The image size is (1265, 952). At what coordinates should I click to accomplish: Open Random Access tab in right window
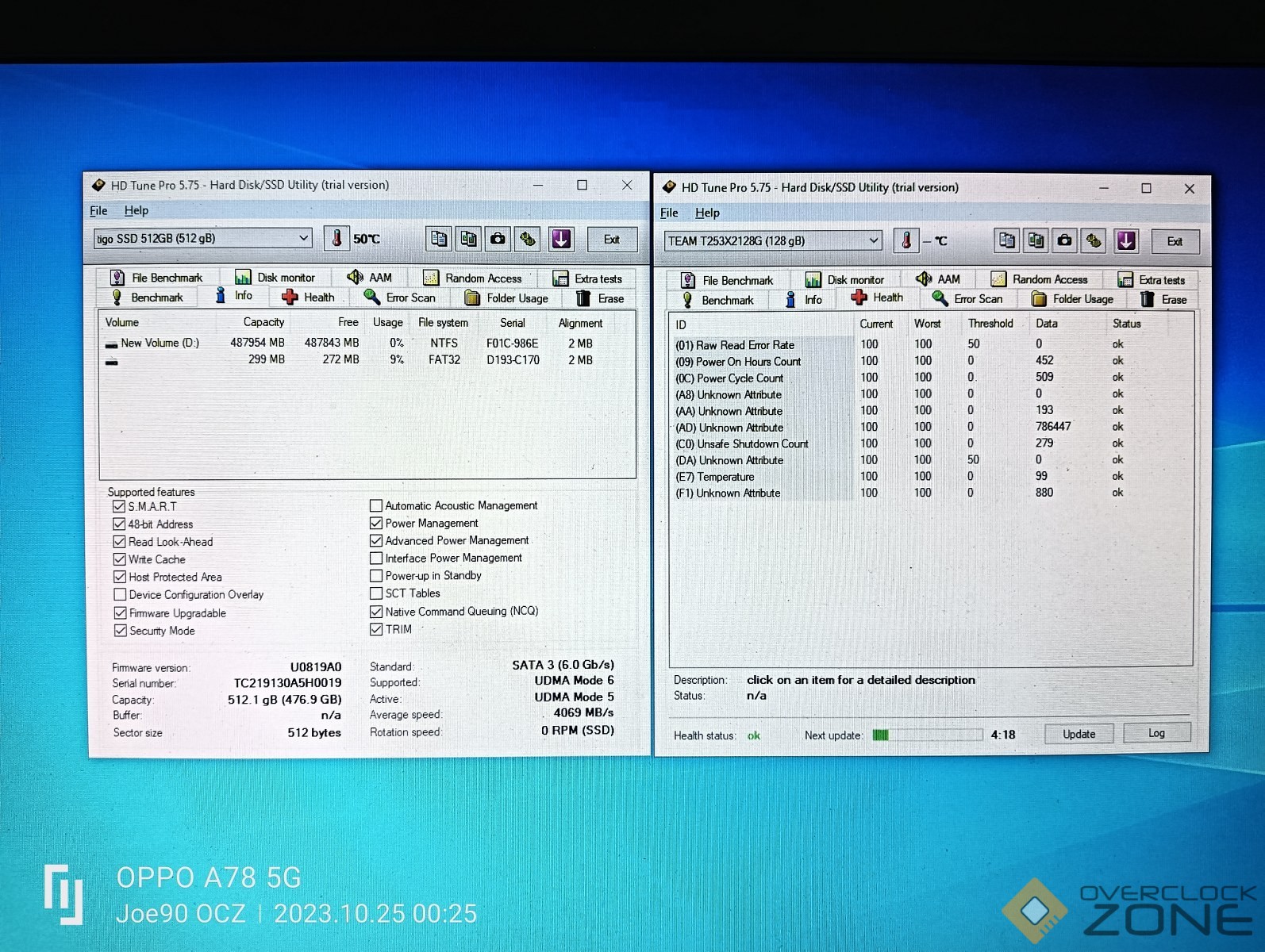pos(1039,279)
